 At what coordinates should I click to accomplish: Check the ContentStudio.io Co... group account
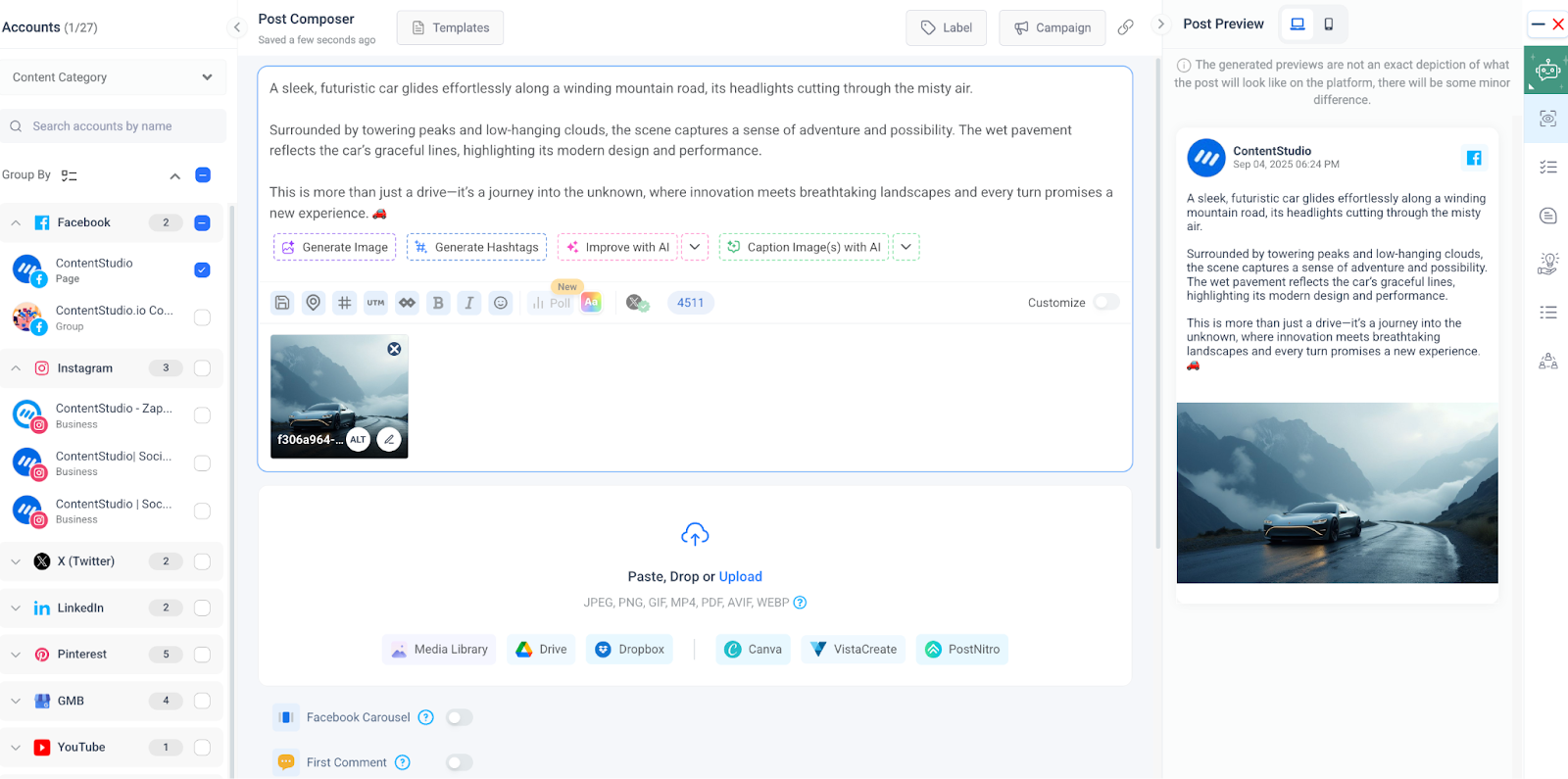click(x=202, y=317)
